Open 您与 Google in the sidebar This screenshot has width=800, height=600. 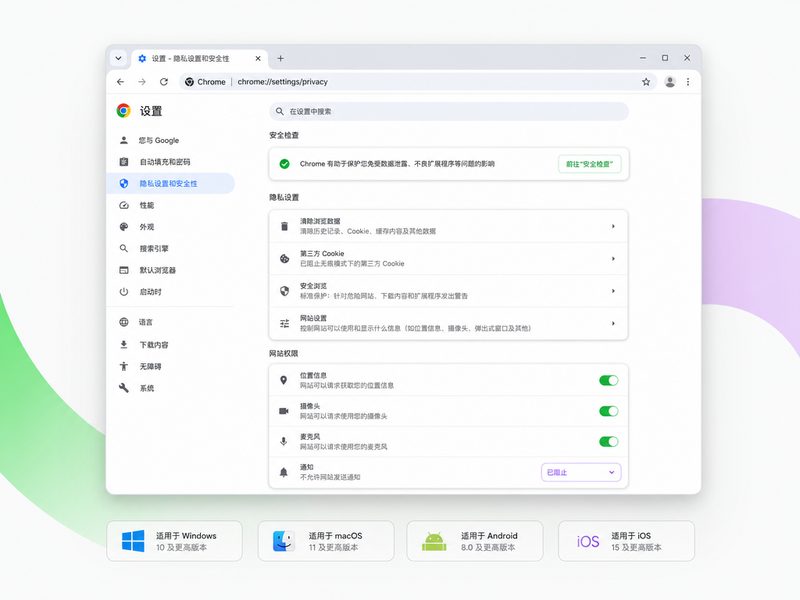[x=171, y=140]
